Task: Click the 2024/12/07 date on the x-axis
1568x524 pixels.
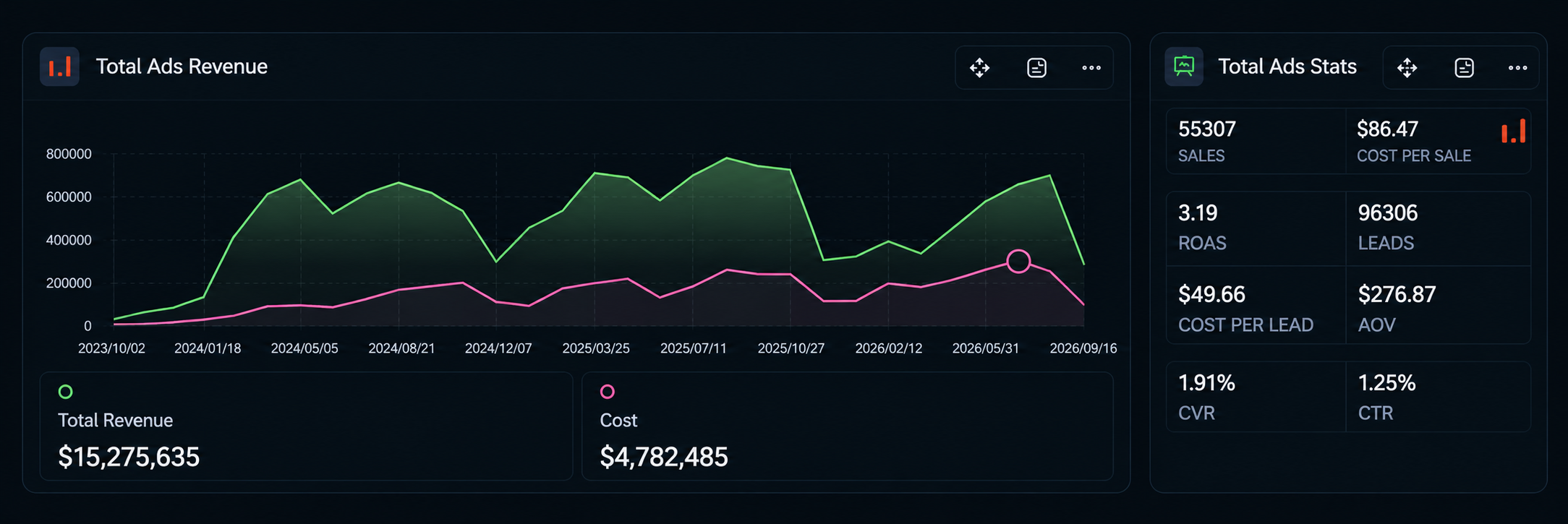Action: point(498,348)
